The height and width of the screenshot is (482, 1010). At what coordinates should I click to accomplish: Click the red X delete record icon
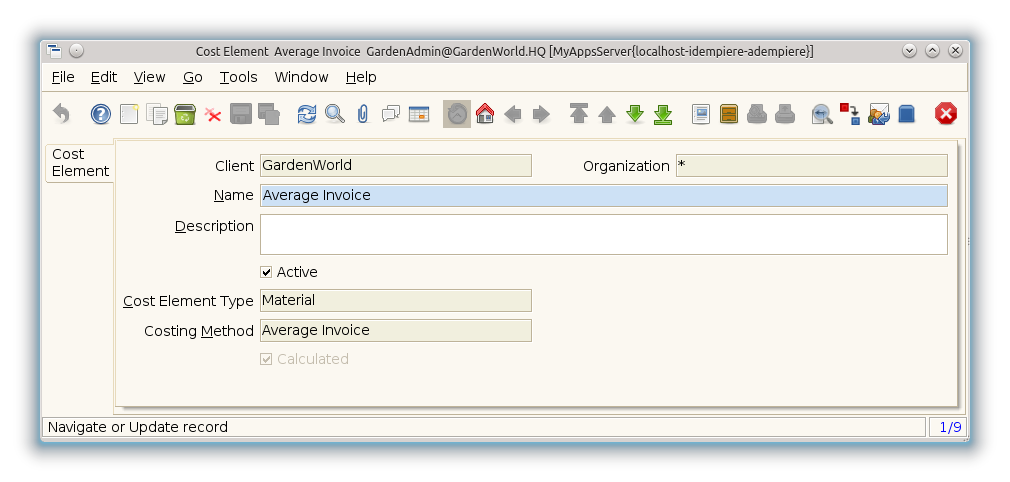click(213, 114)
